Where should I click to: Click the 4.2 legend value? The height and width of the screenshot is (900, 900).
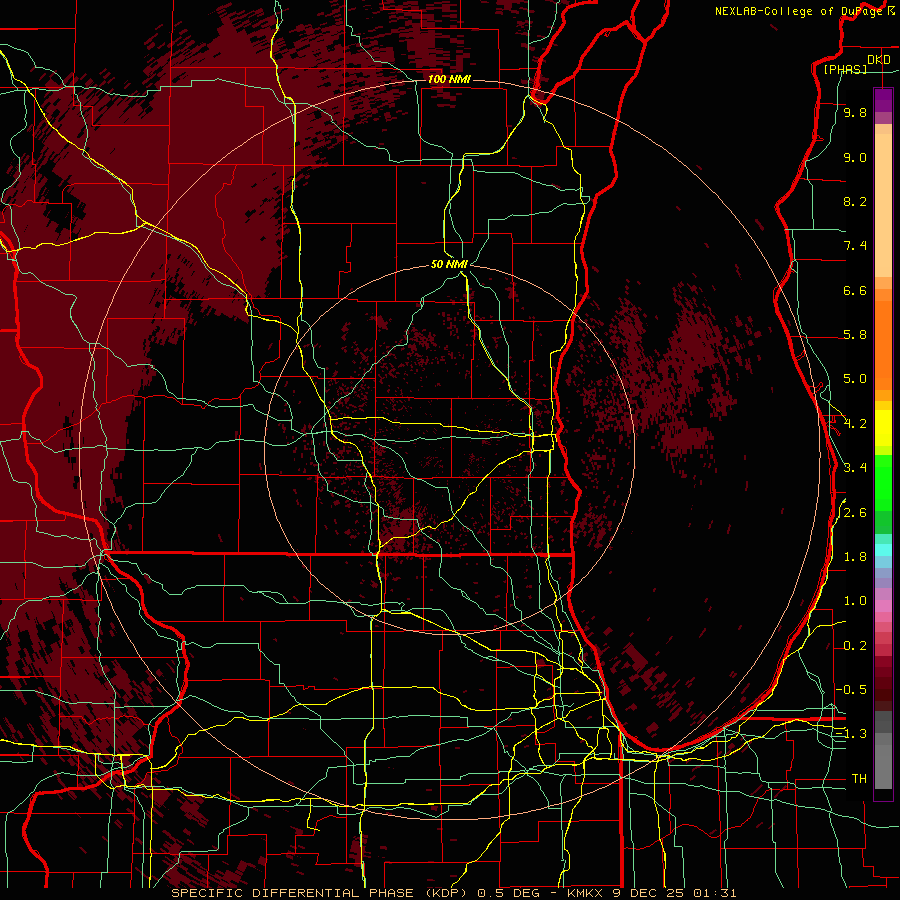coord(855,424)
